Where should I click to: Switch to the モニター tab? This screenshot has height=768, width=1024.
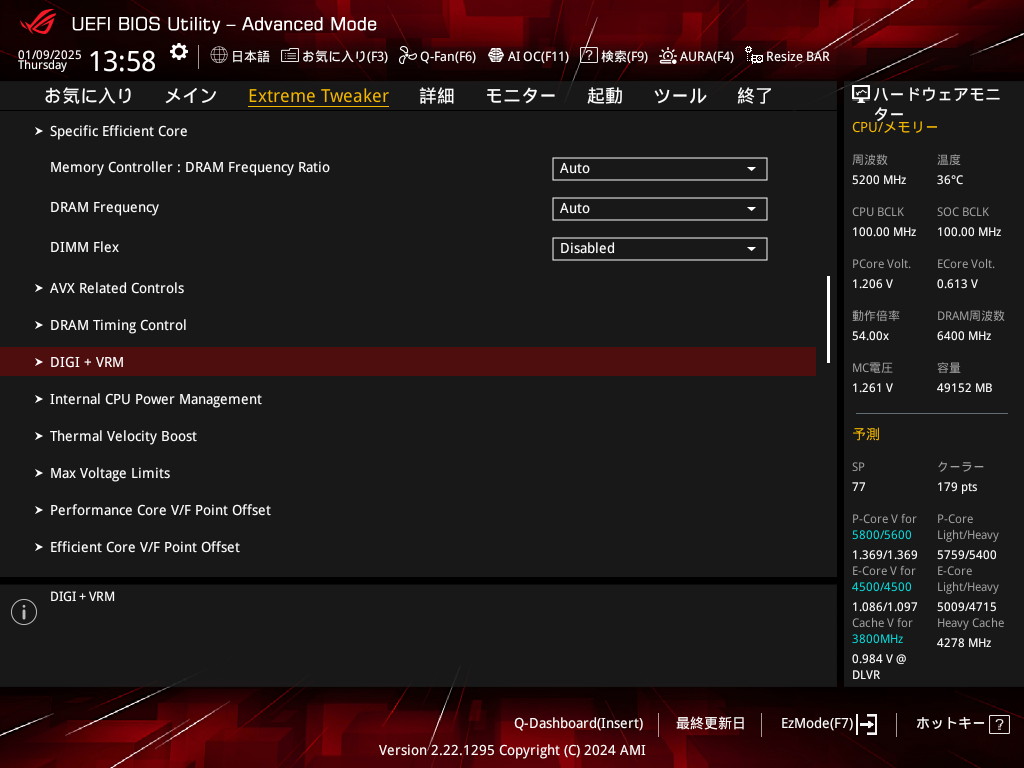pyautogui.click(x=520, y=96)
